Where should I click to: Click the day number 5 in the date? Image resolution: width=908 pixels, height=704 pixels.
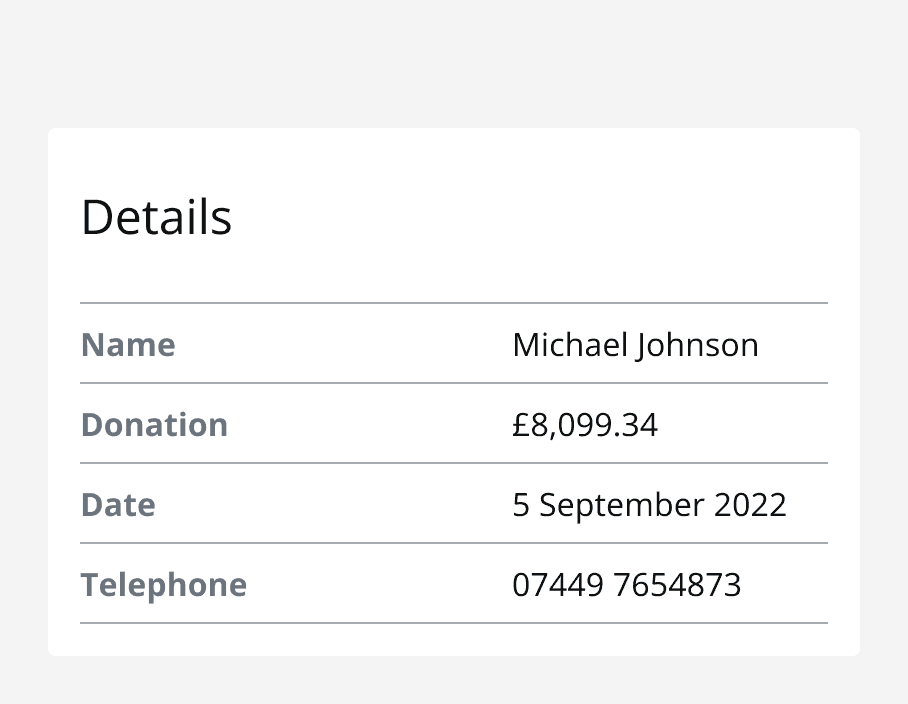[x=521, y=505]
